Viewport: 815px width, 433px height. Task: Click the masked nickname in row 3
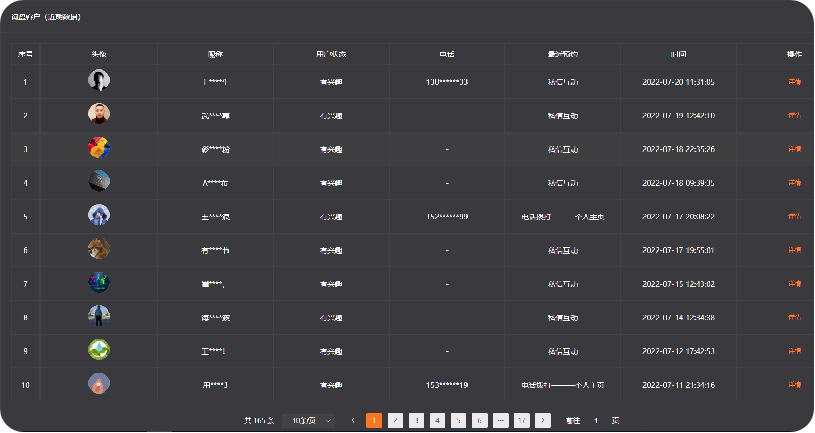click(215, 149)
